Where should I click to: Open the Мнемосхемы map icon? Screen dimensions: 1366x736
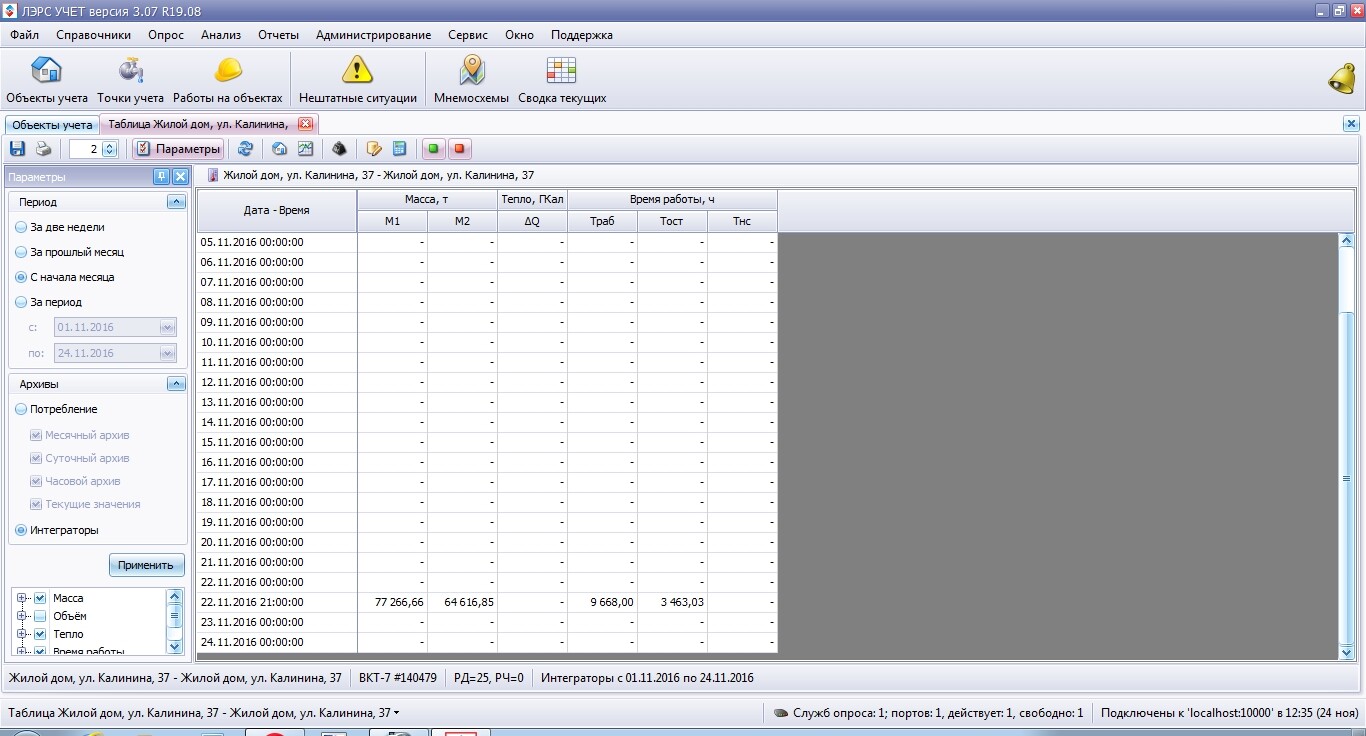click(x=471, y=80)
